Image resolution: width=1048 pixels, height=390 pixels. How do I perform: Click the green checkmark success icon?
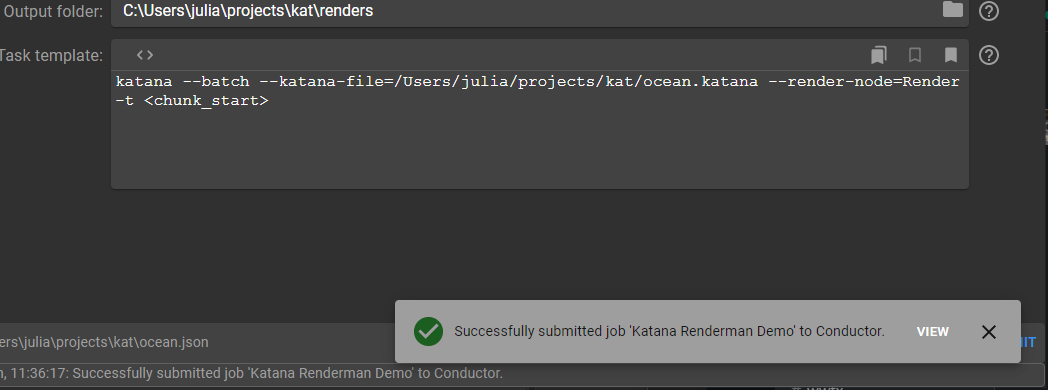[428, 331]
